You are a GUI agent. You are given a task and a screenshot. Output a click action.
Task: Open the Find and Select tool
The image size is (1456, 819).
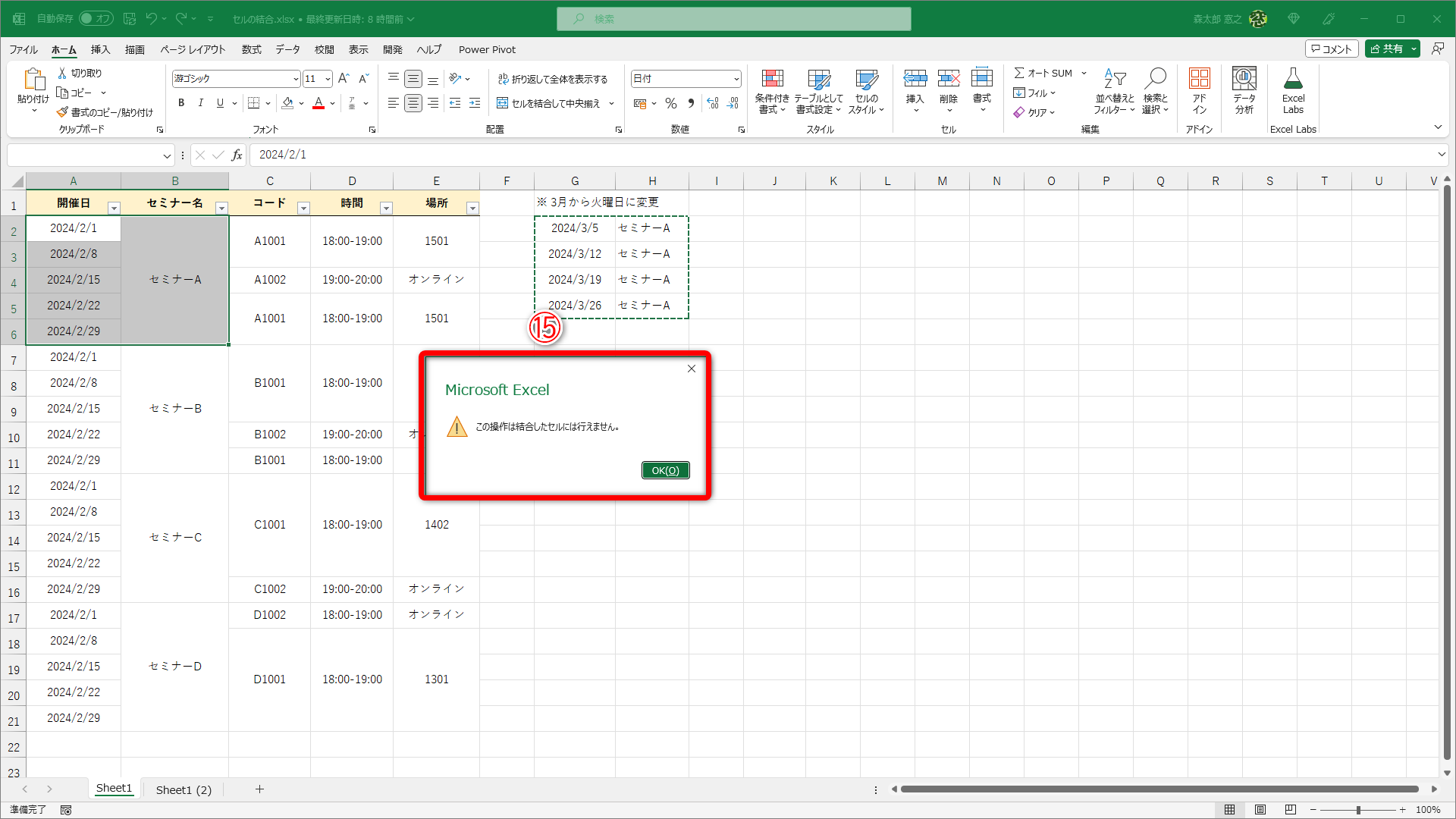(1155, 79)
